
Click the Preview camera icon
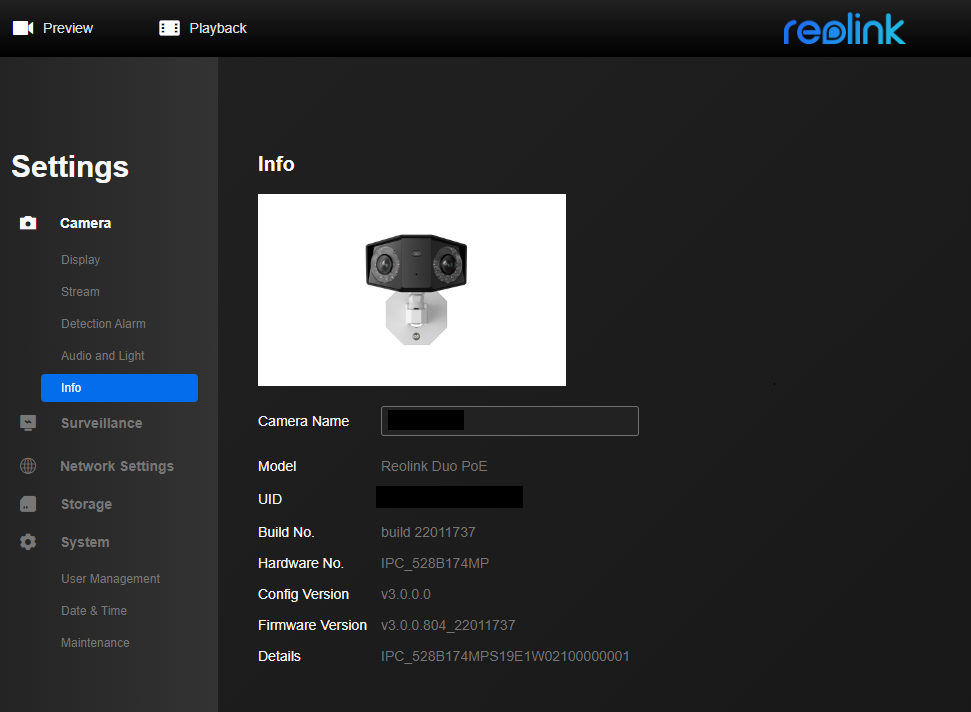click(22, 27)
